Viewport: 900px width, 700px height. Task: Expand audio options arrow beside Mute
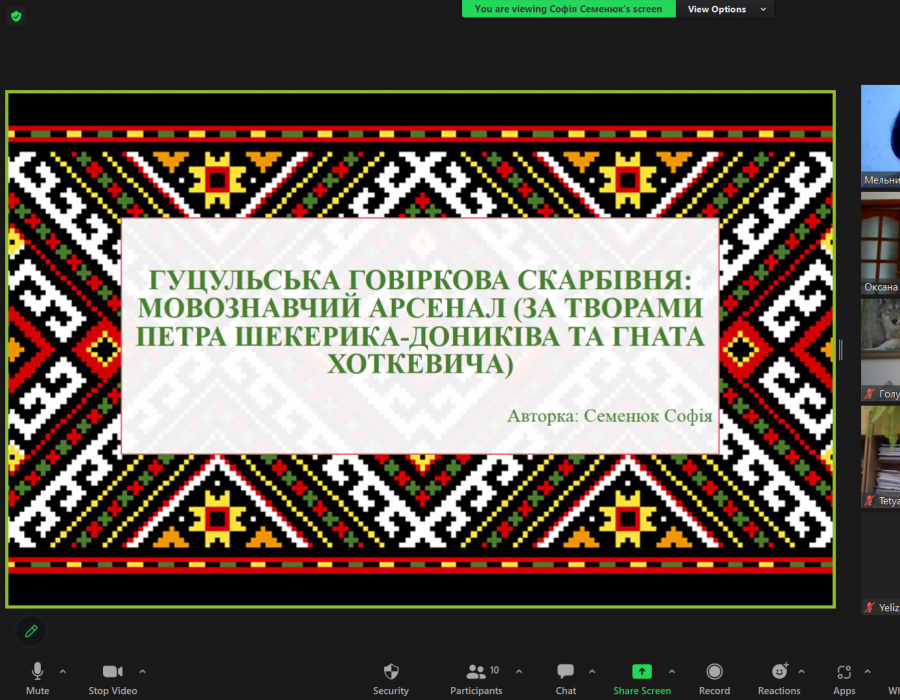[x=63, y=671]
